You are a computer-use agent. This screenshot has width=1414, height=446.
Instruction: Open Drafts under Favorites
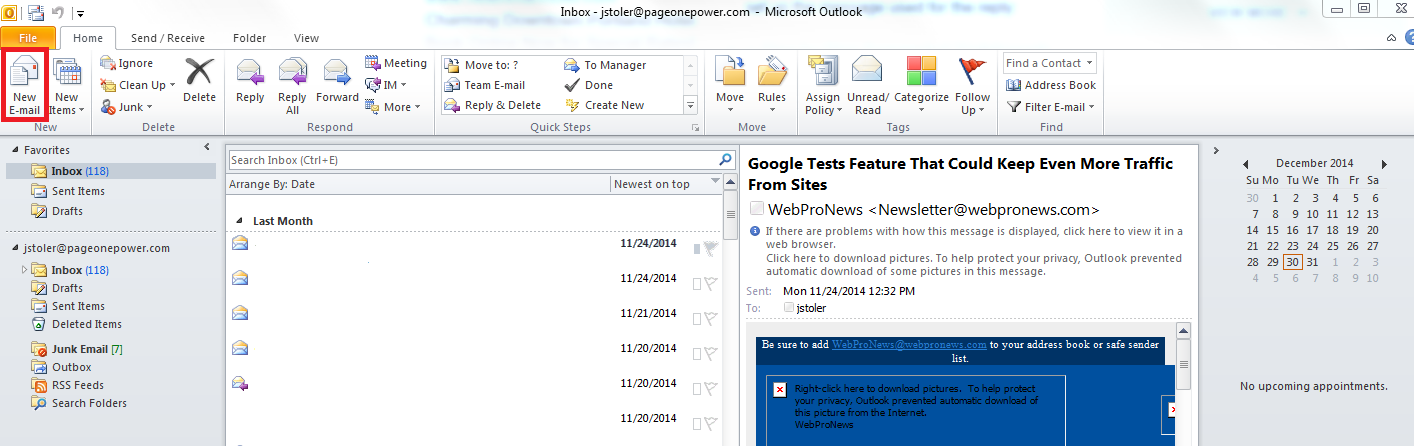[x=67, y=211]
